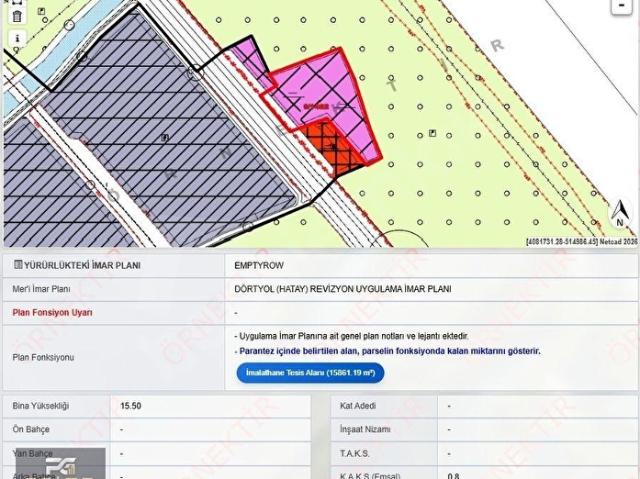The height and width of the screenshot is (479, 640).
Task: Click the north compass arrow
Action: pyautogui.click(x=620, y=213)
